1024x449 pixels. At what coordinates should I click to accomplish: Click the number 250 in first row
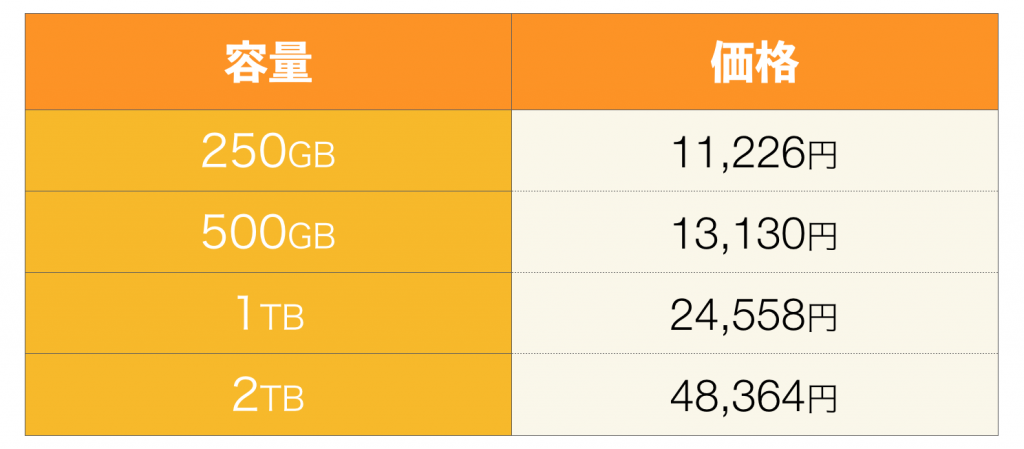point(244,151)
